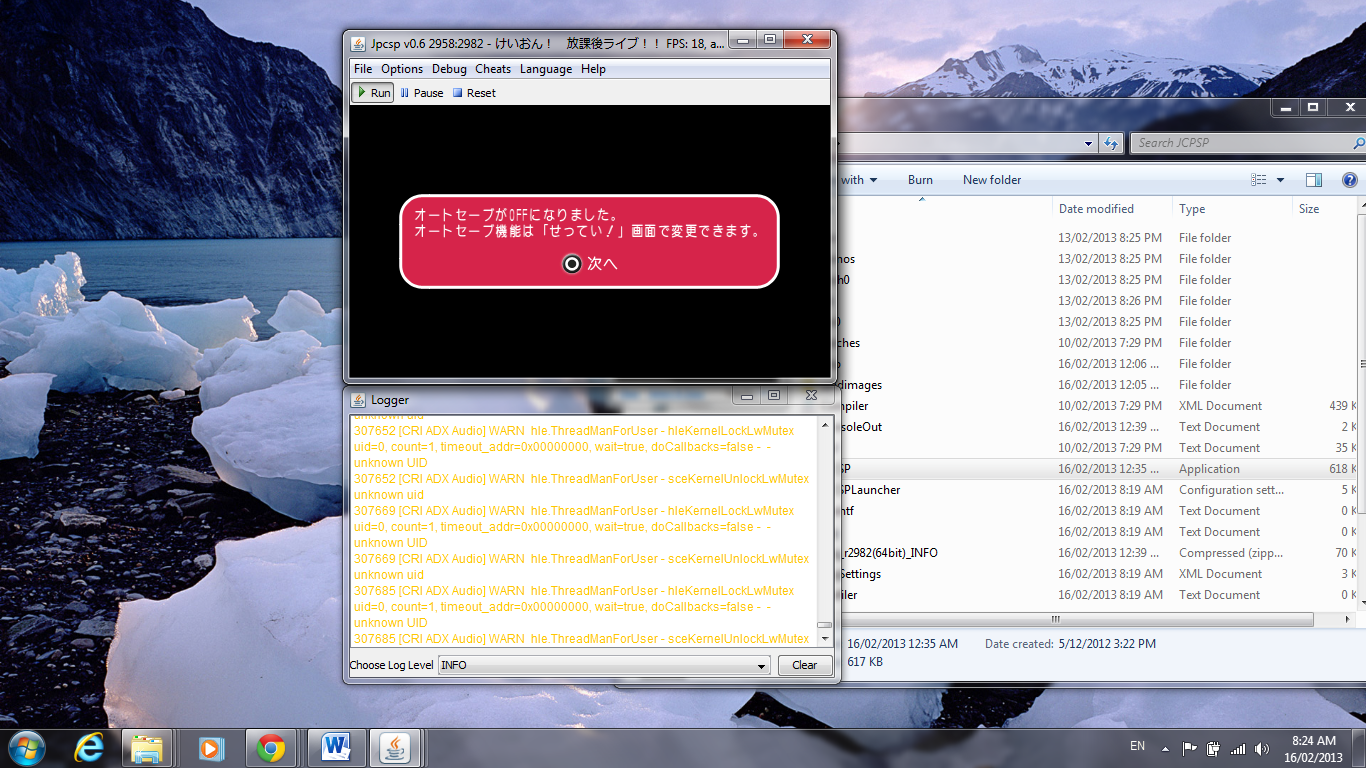The width and height of the screenshot is (1366, 768).
Task: Open the Debug menu
Action: [449, 69]
